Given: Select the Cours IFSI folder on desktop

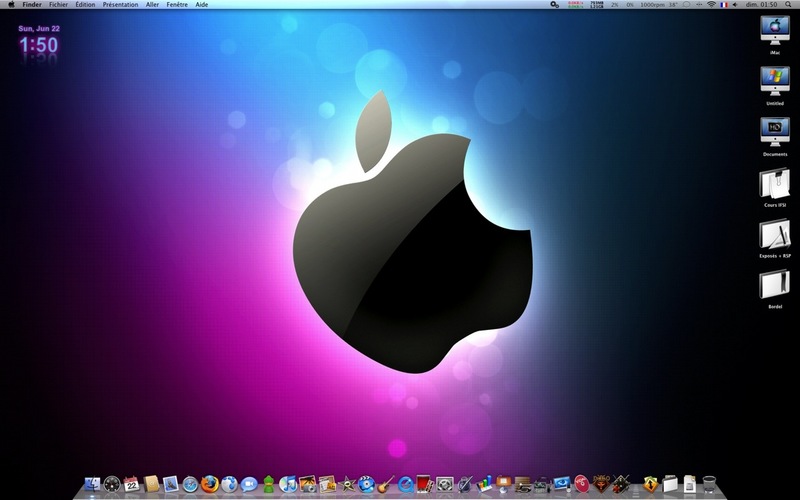Looking at the screenshot, I should pos(774,188).
